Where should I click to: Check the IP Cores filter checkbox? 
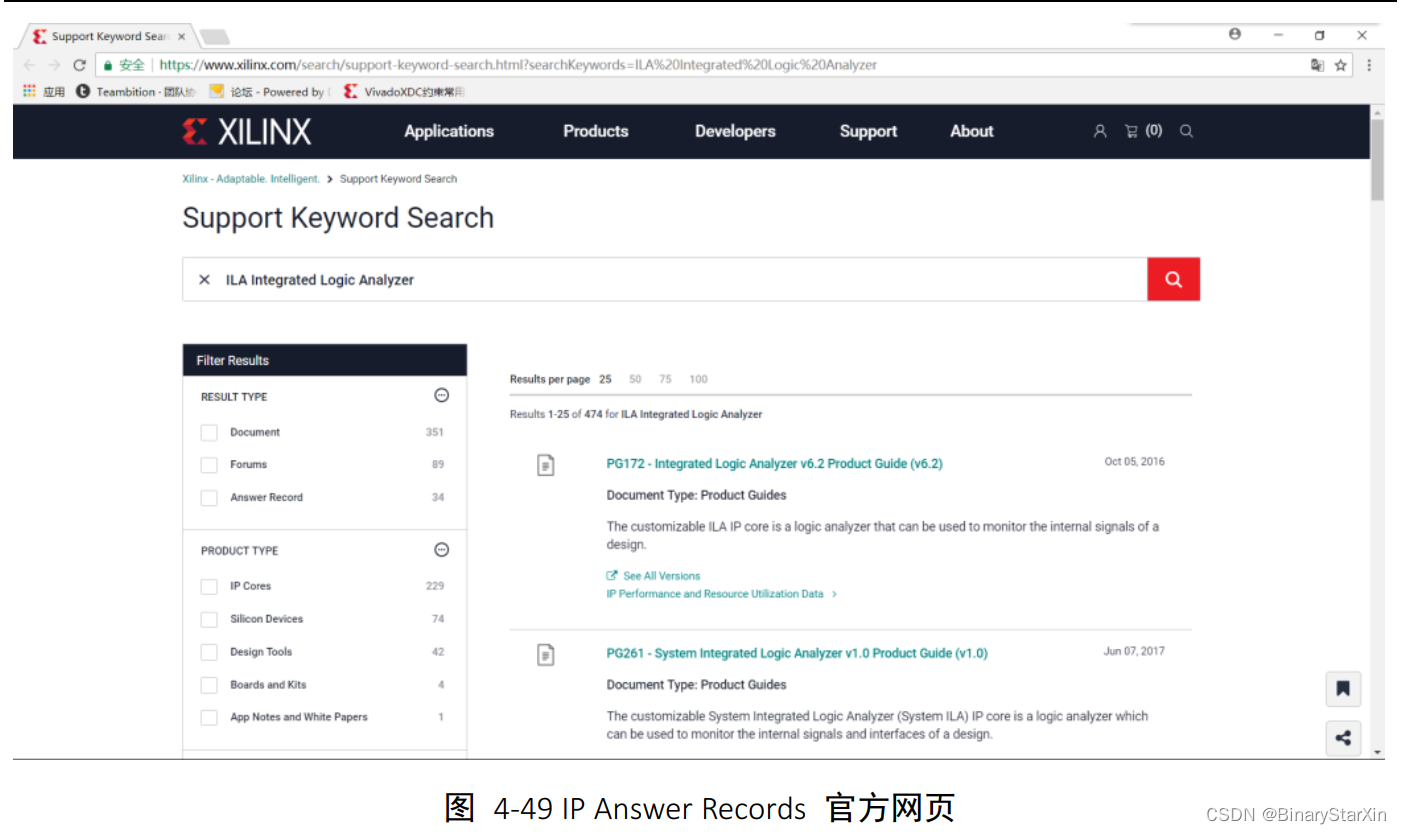click(x=209, y=587)
